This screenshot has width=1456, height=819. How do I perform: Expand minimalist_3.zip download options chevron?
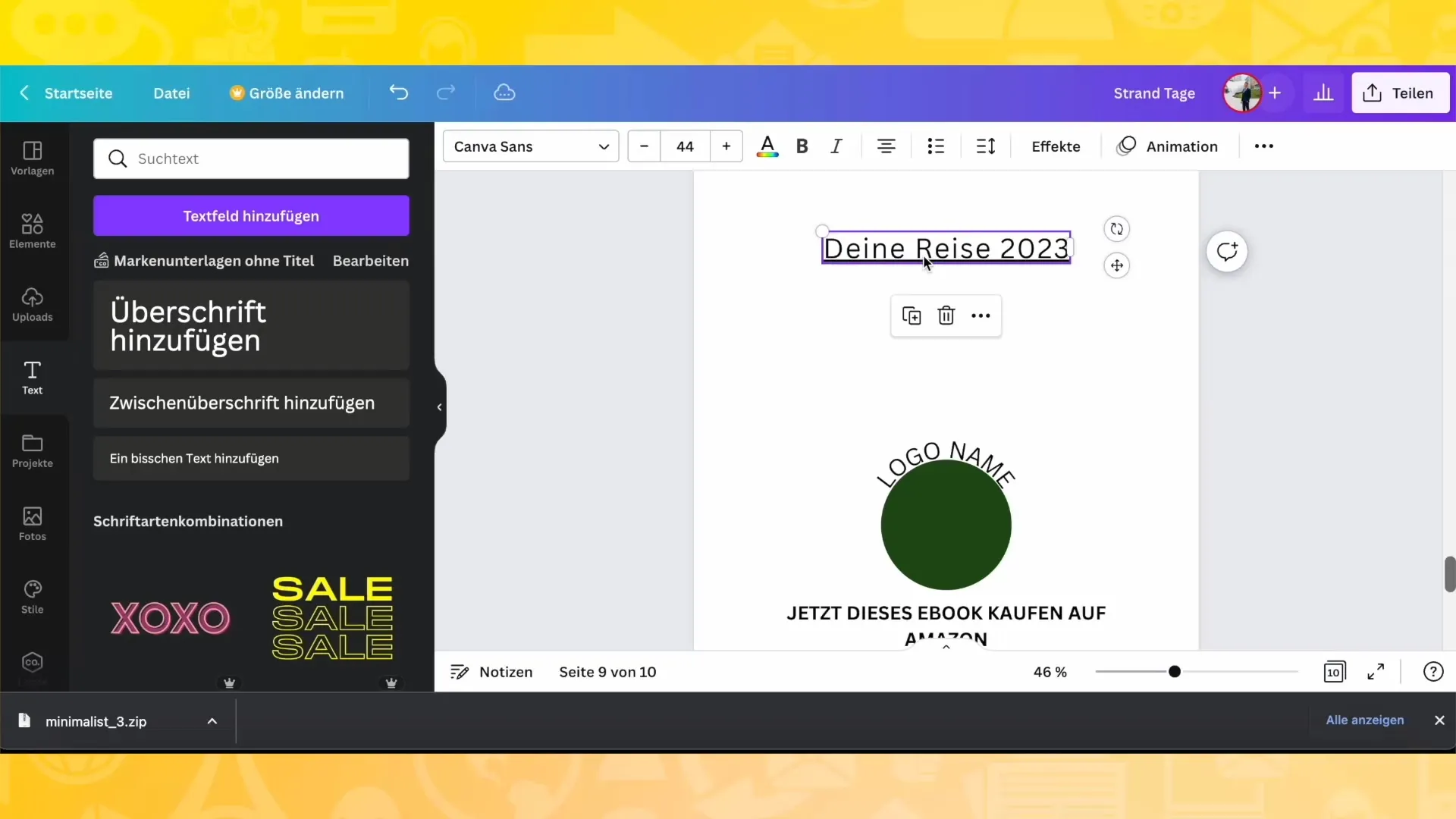[212, 721]
